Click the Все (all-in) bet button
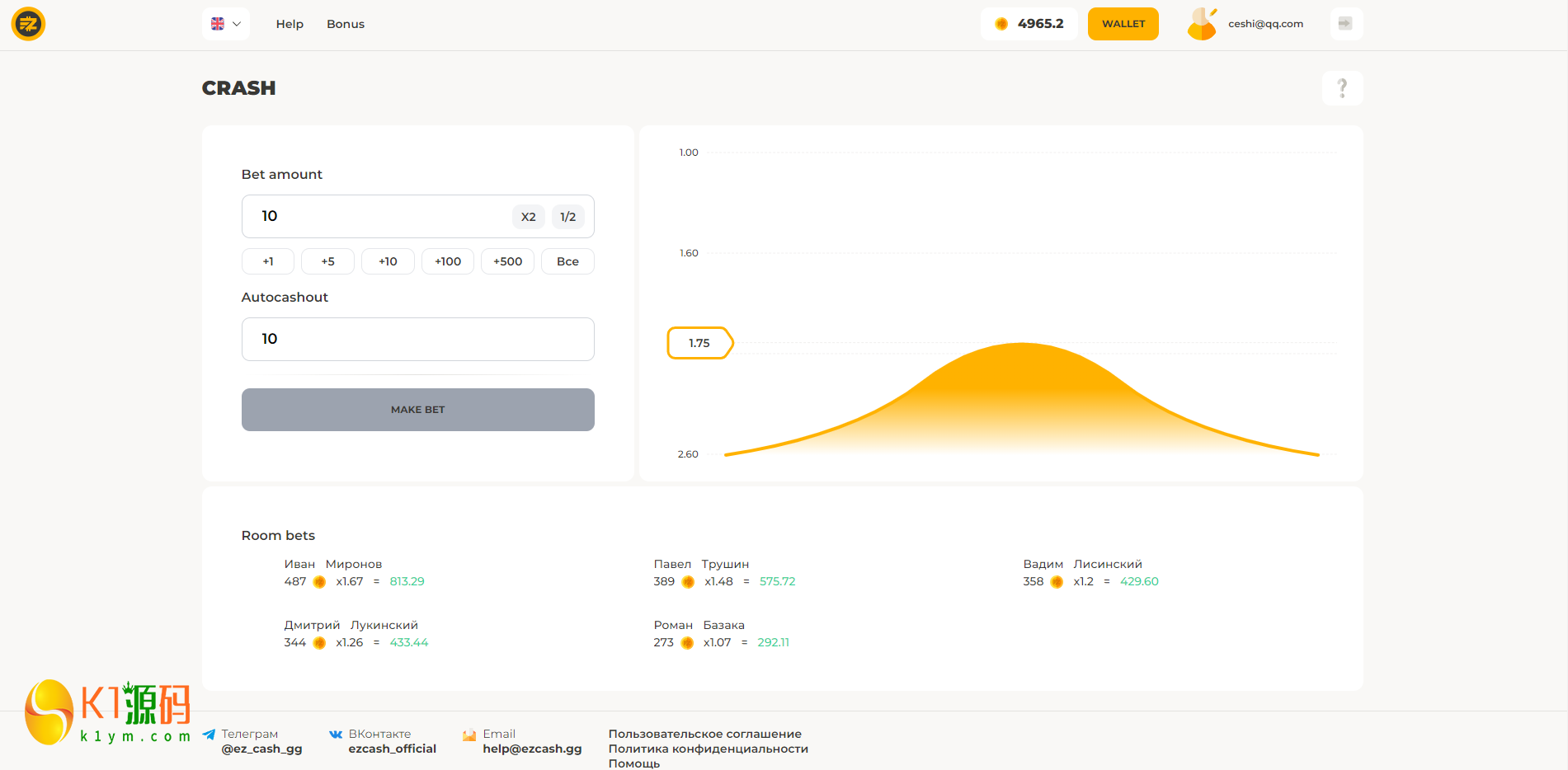 point(567,261)
